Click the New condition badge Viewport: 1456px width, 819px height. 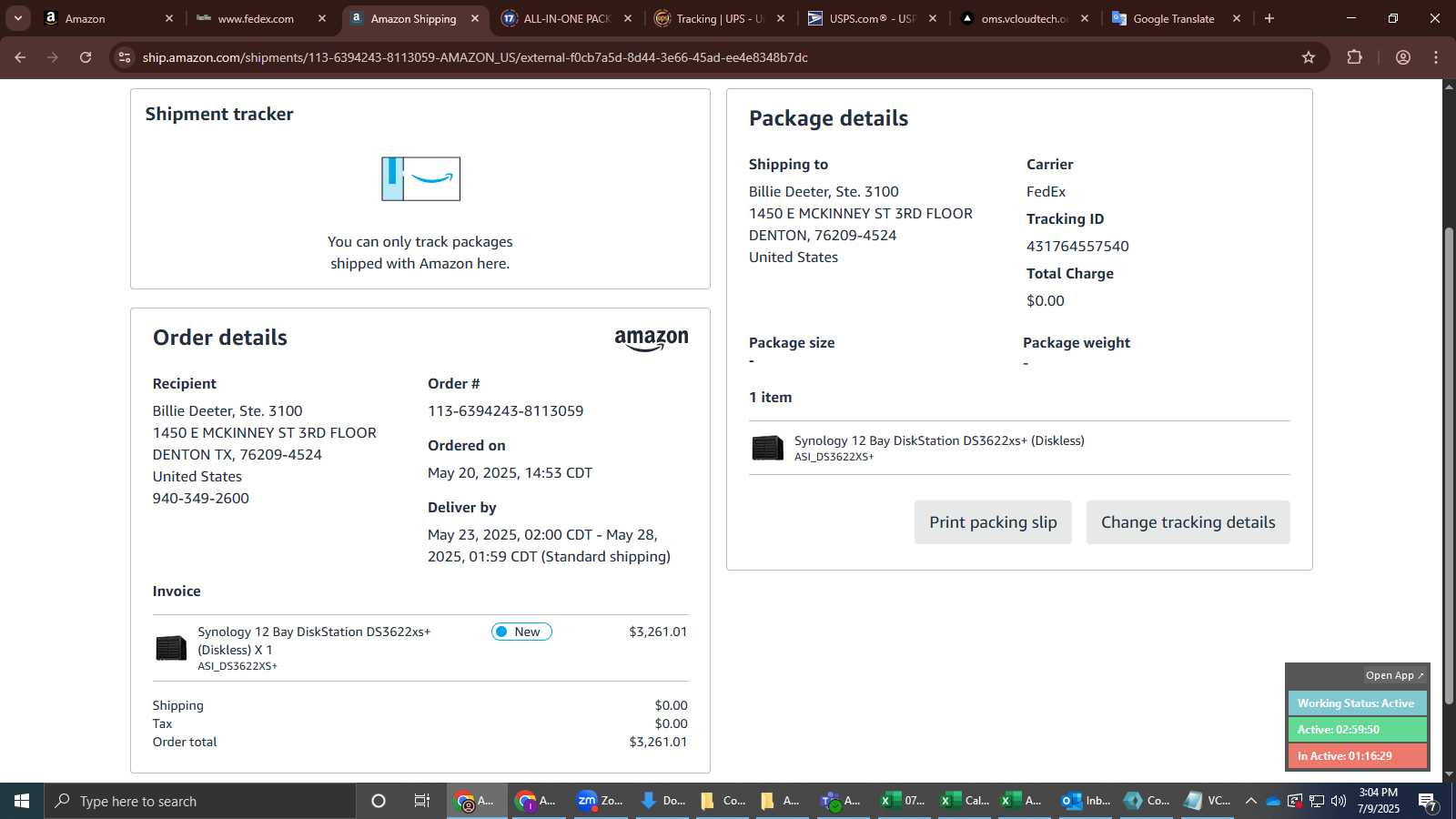[521, 632]
